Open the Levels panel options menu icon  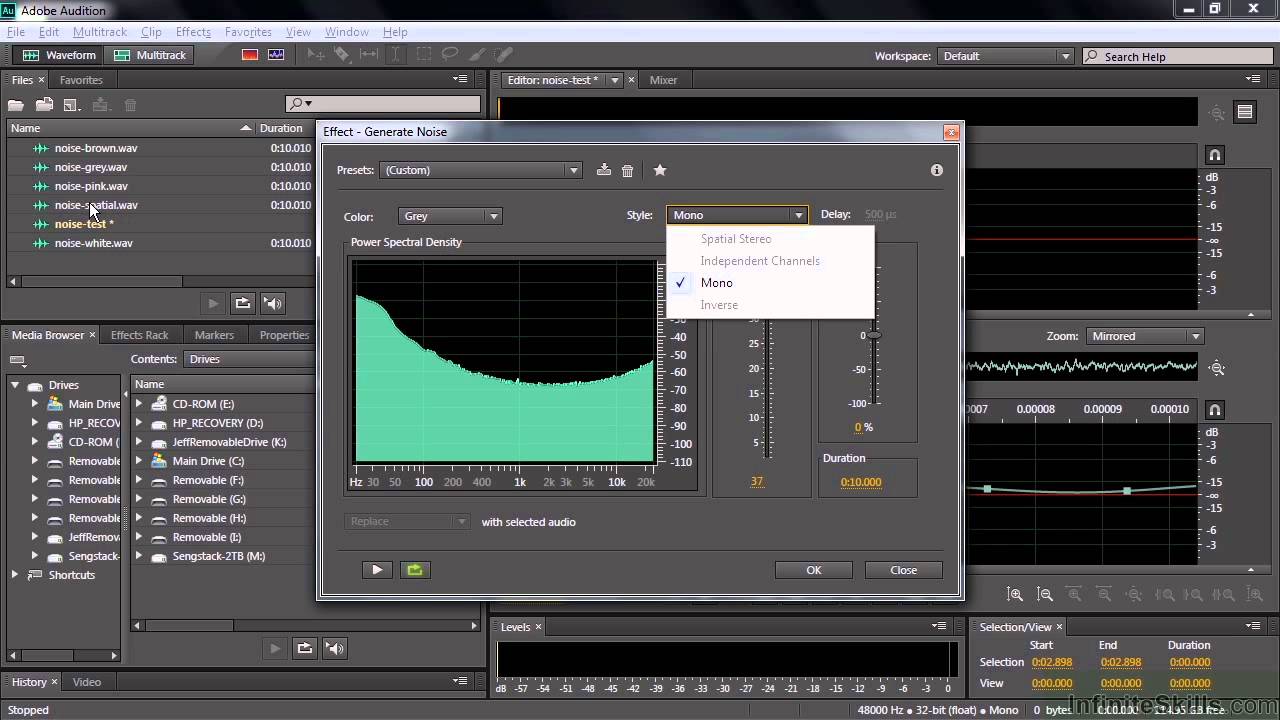(939, 626)
